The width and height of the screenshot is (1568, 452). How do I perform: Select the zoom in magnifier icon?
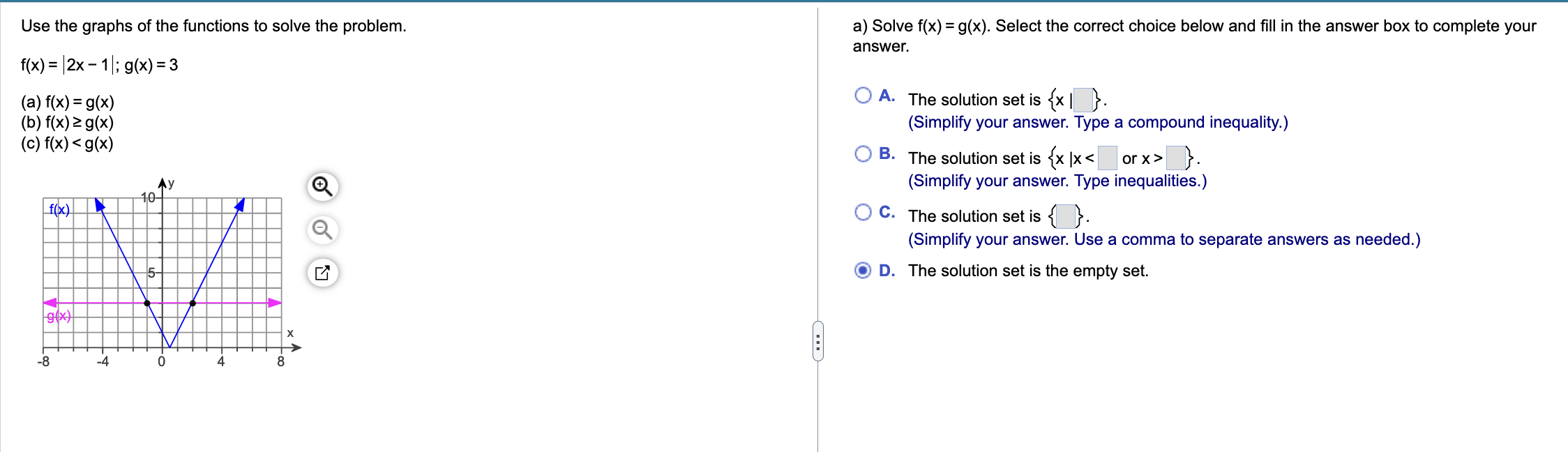coord(322,186)
